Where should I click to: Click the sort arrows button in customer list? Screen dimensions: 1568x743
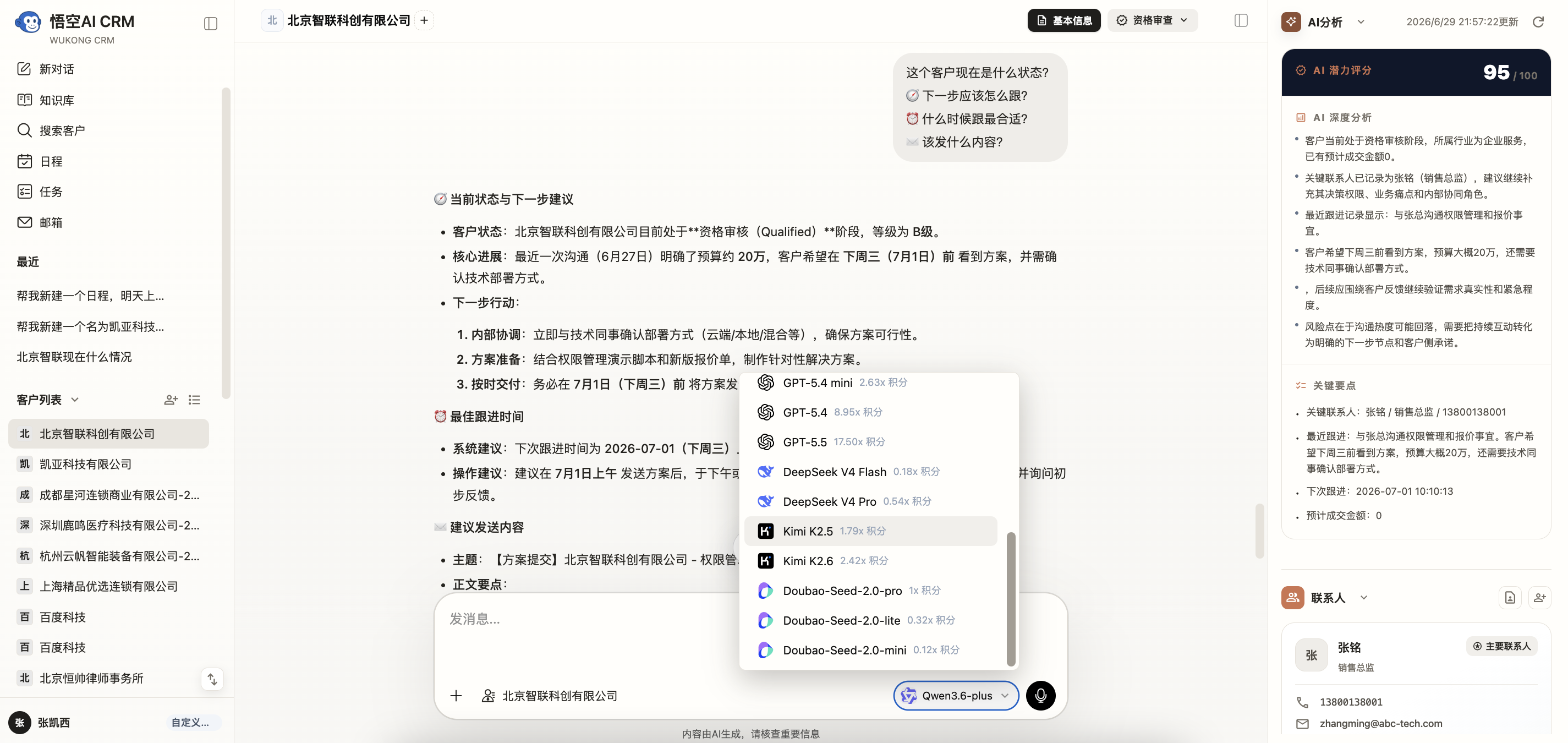pos(212,679)
